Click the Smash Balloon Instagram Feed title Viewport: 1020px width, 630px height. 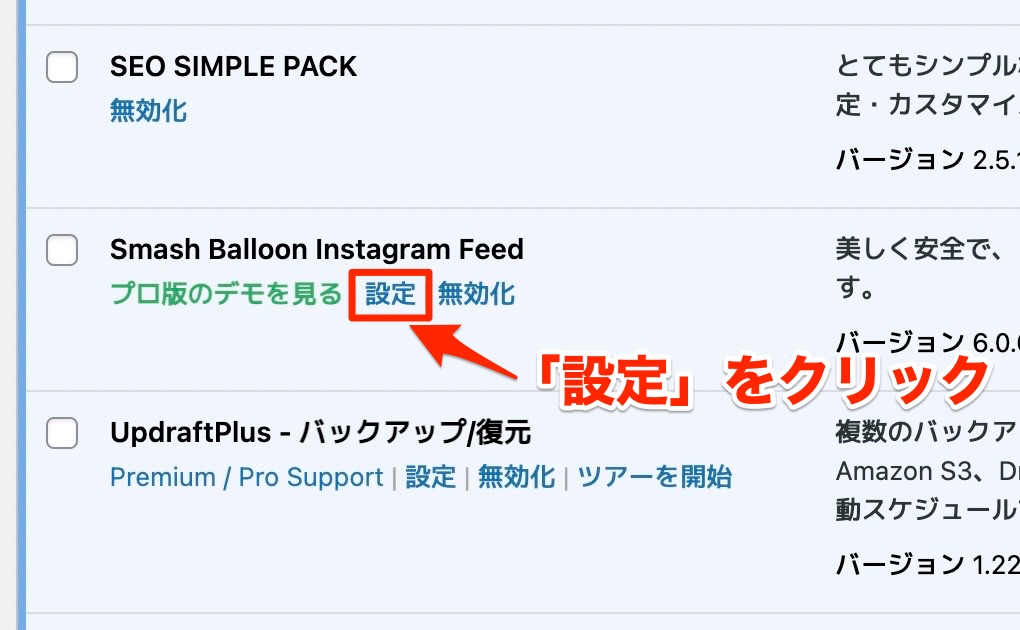point(317,249)
